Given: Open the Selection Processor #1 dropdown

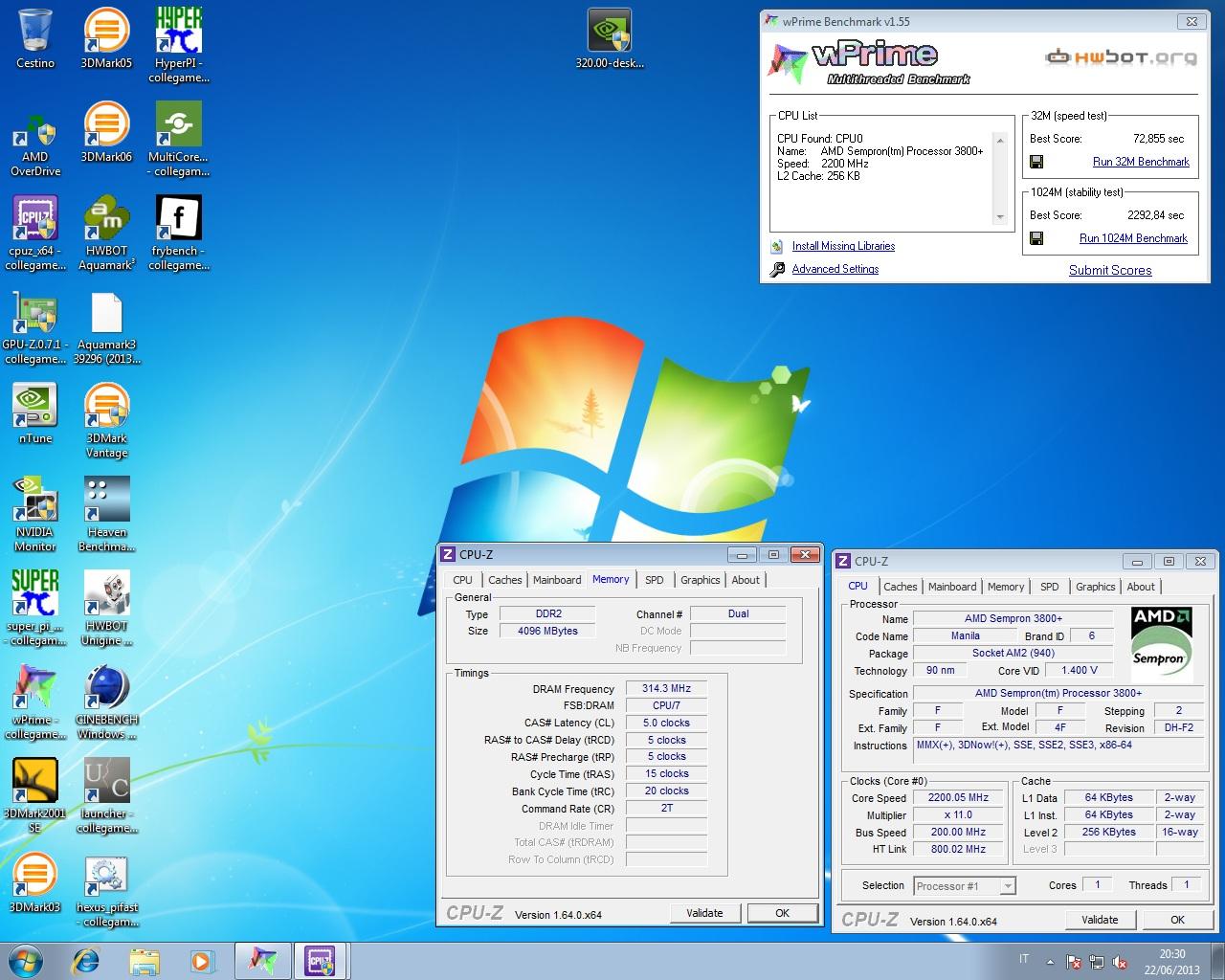Looking at the screenshot, I should click(965, 886).
